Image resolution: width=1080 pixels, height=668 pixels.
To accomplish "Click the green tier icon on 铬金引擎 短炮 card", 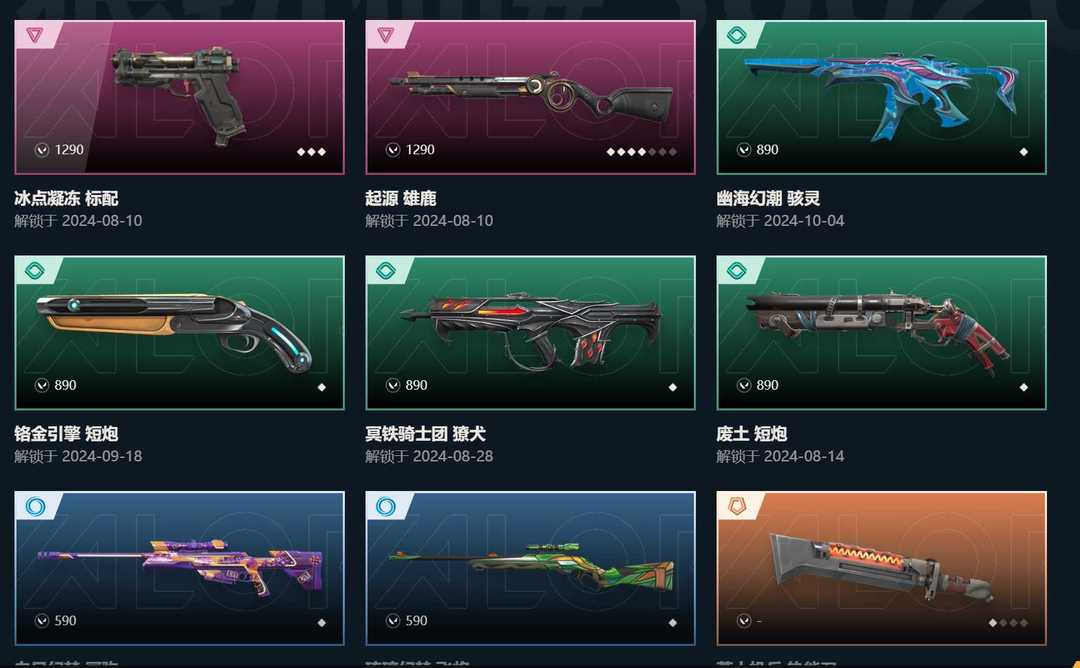I will pyautogui.click(x=34, y=270).
